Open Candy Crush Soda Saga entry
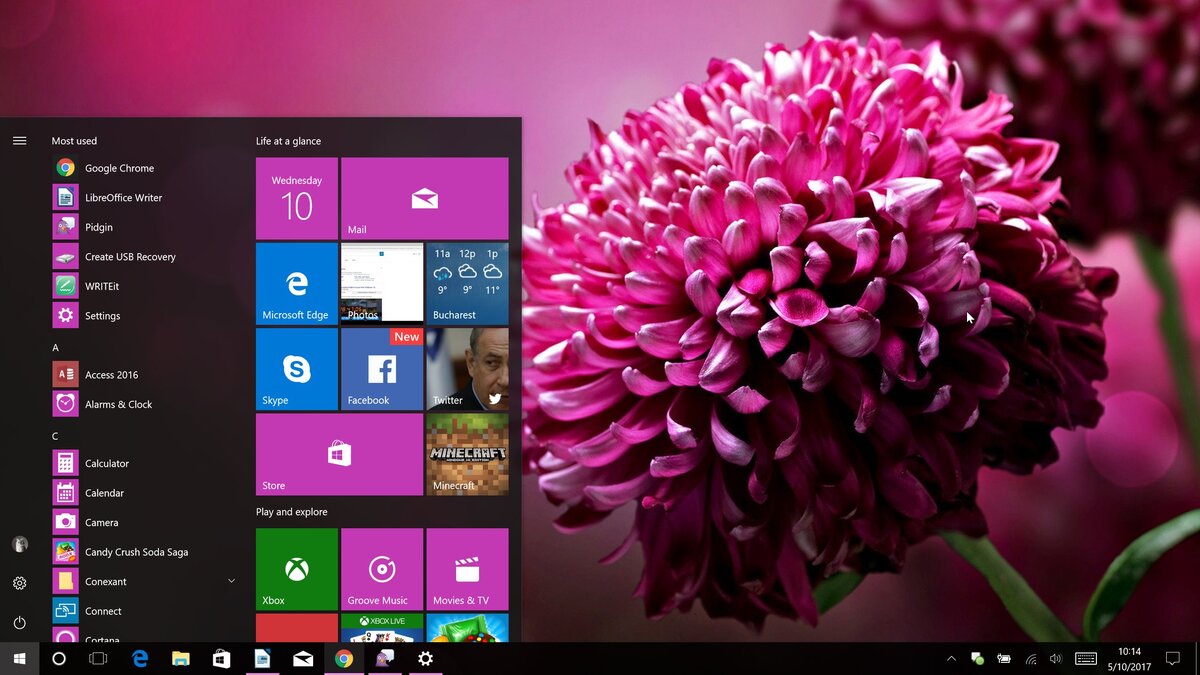The width and height of the screenshot is (1200, 675). (x=145, y=552)
